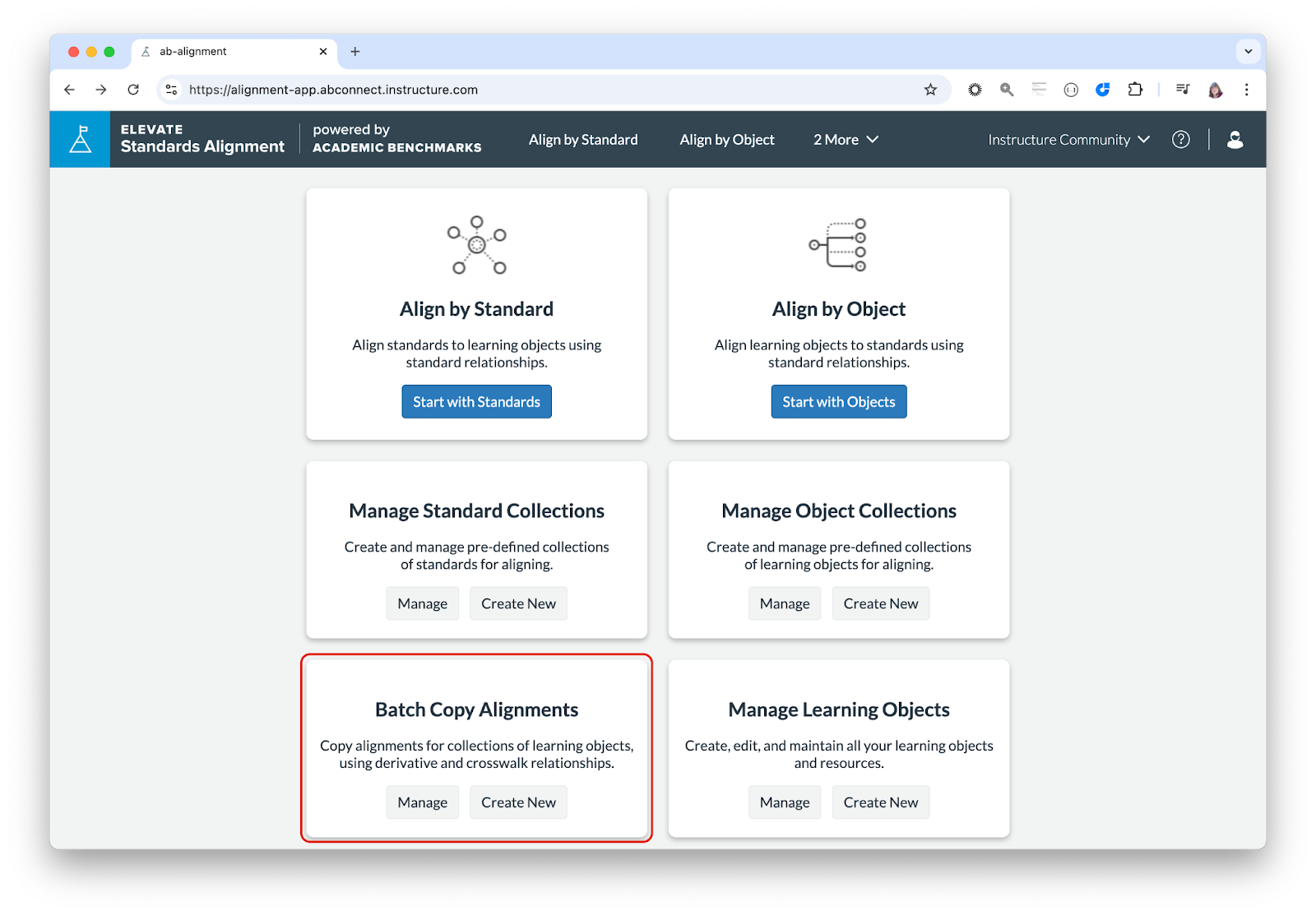Close the ab-alignment tab

coord(323,51)
